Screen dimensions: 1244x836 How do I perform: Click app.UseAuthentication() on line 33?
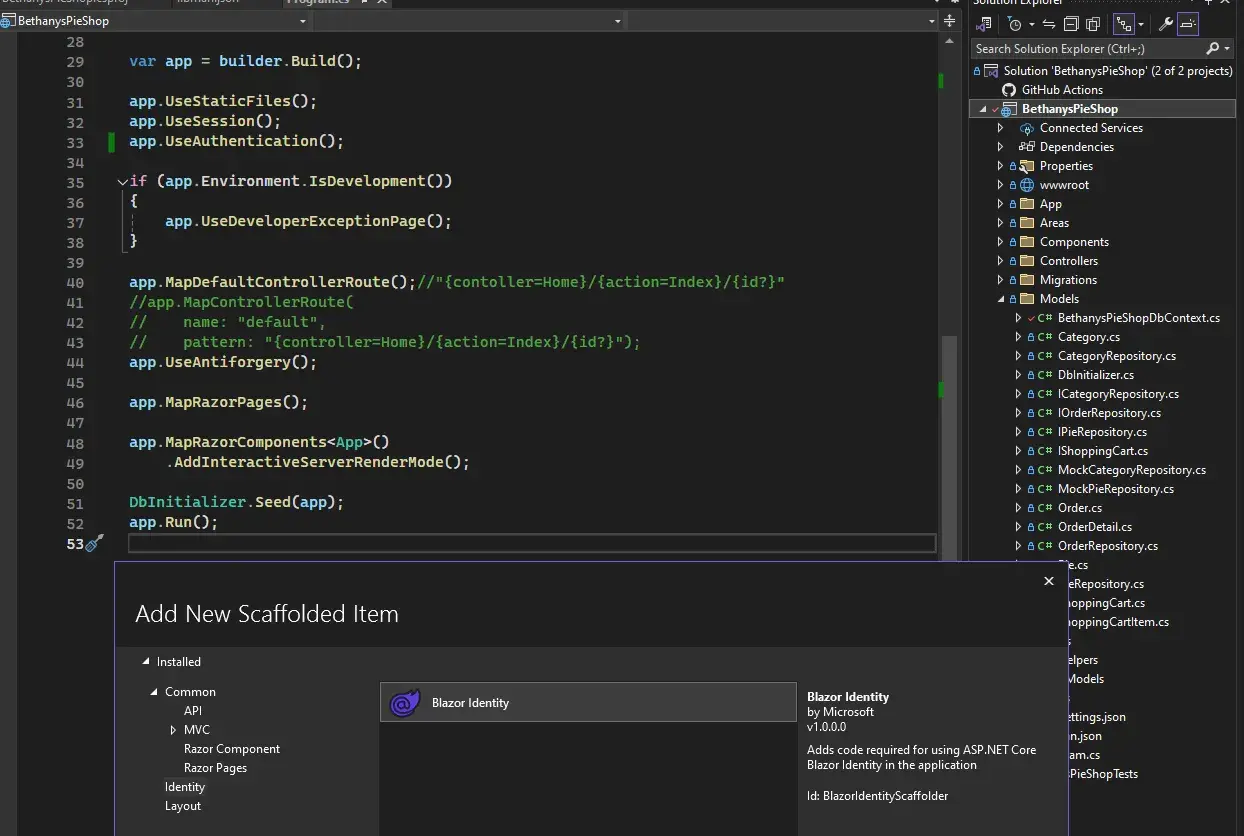(x=236, y=141)
